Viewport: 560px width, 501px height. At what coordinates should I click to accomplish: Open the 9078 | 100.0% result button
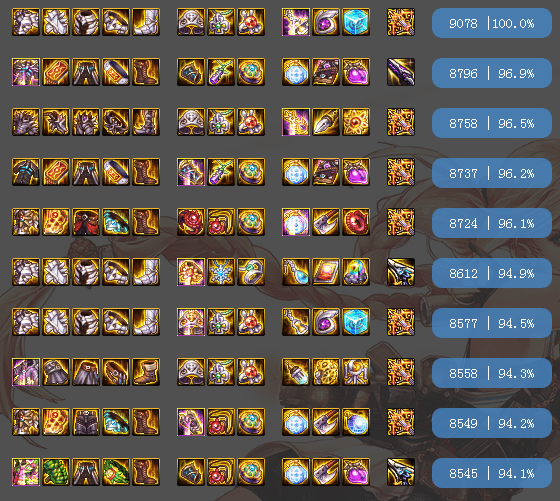point(492,23)
